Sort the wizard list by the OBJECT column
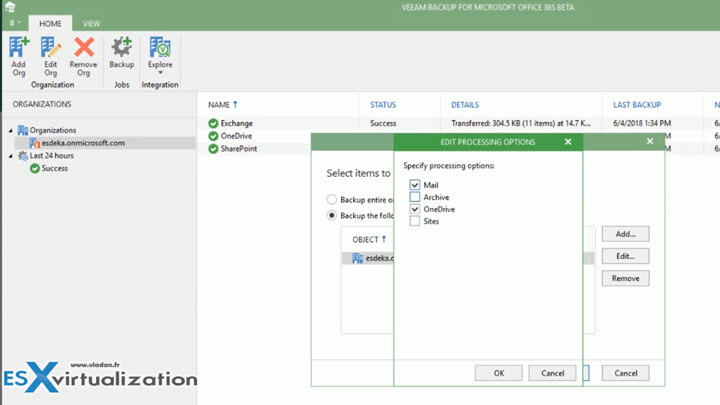720x405 pixels. click(x=369, y=240)
